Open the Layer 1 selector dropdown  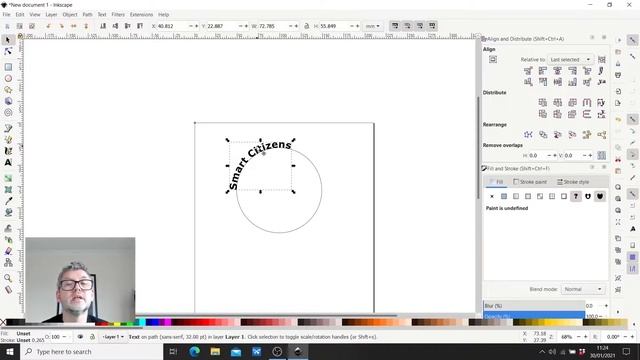point(113,337)
